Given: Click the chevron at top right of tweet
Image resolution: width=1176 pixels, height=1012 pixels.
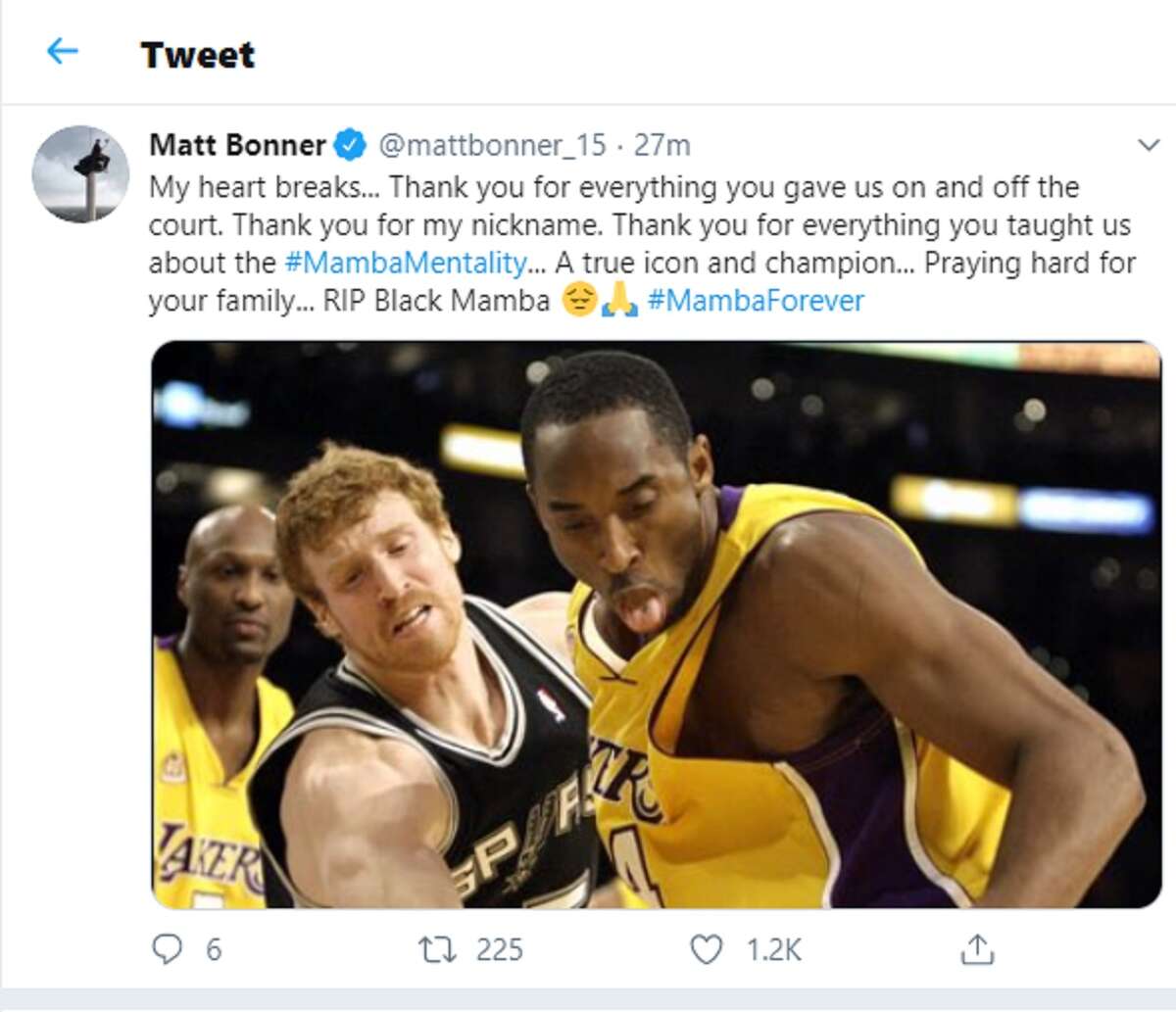Looking at the screenshot, I should click(x=1147, y=142).
